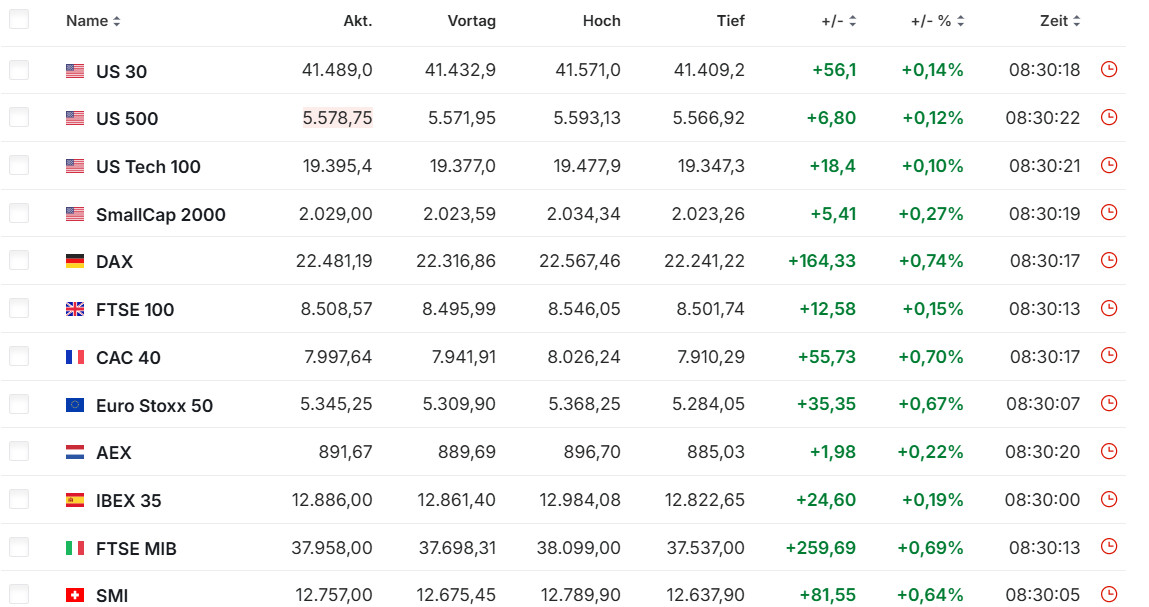Click the clock icon in the SMI row

point(1108,594)
